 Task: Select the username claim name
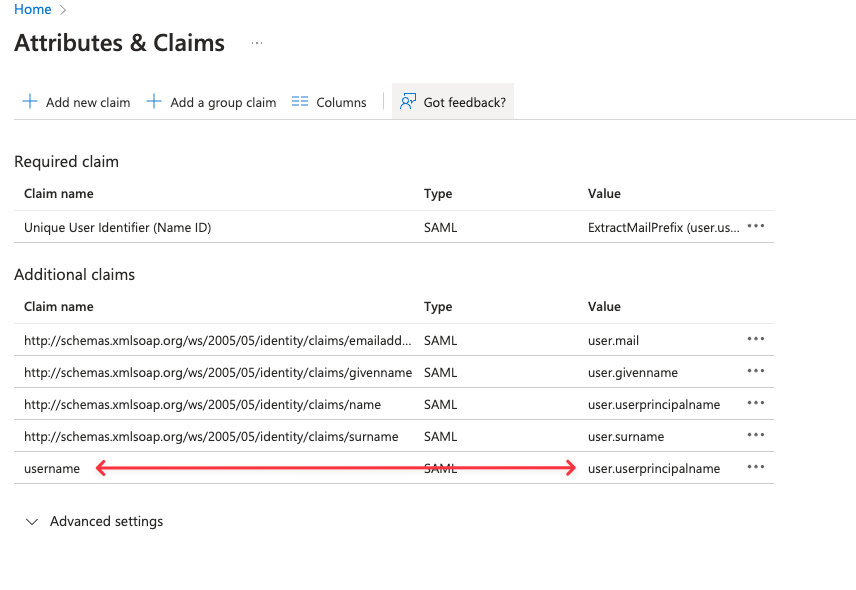point(52,469)
